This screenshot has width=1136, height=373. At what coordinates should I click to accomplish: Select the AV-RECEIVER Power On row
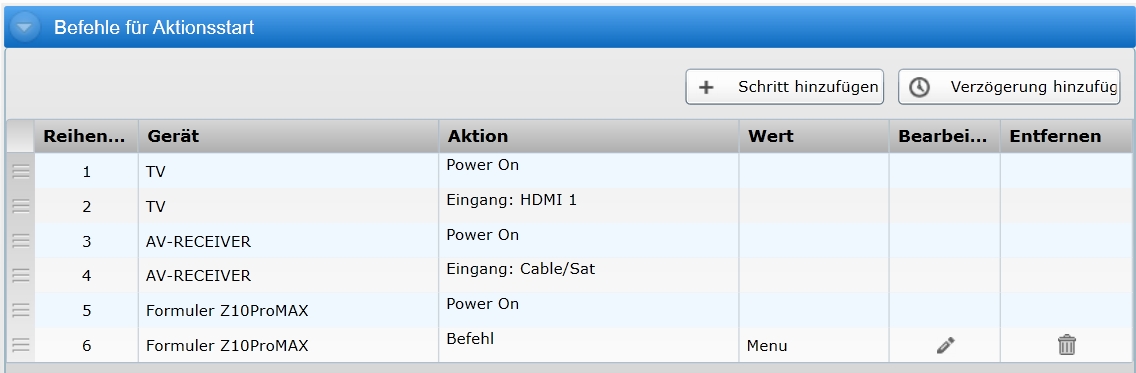(569, 240)
